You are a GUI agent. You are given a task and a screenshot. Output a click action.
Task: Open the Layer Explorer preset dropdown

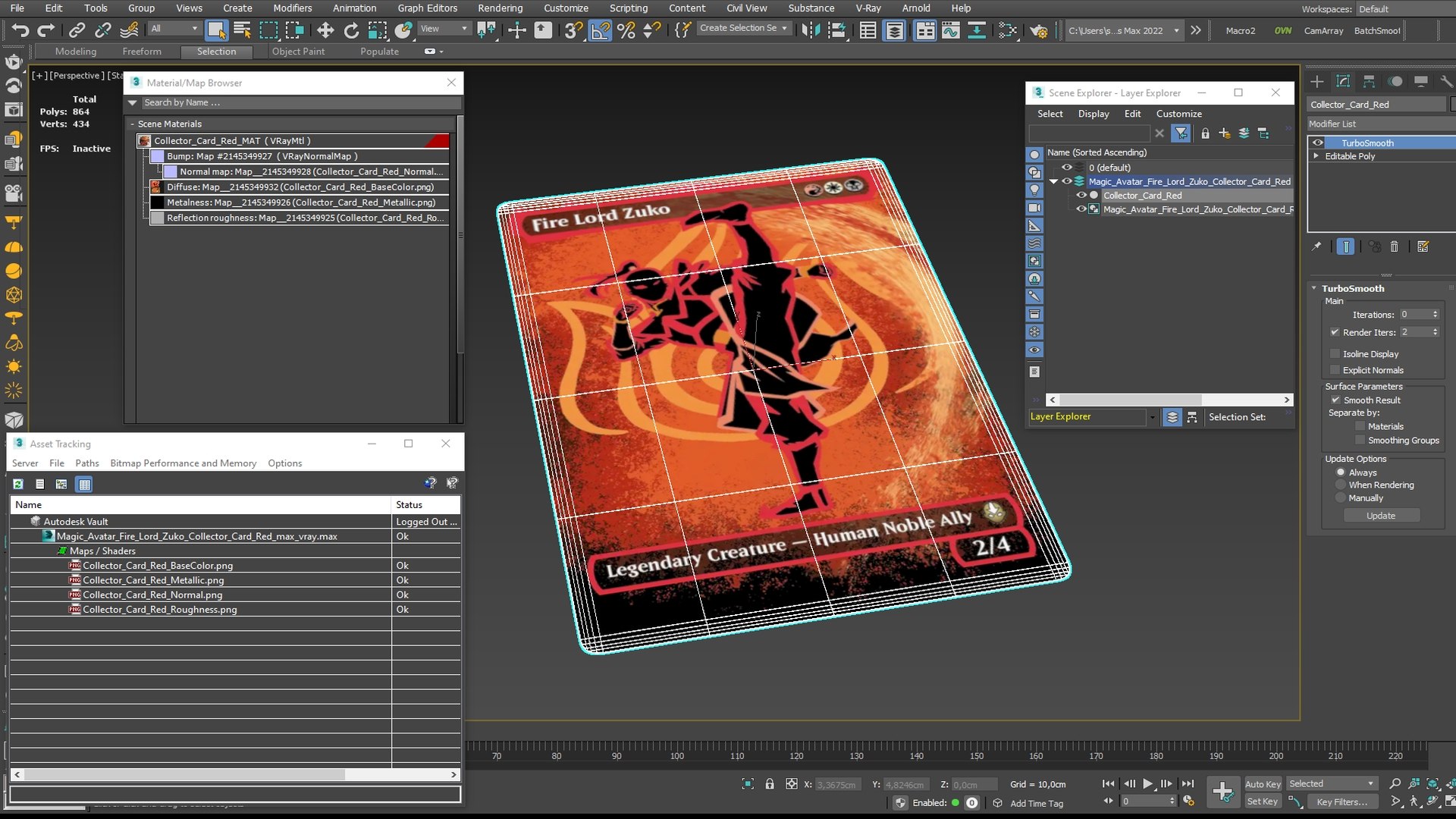(1152, 417)
